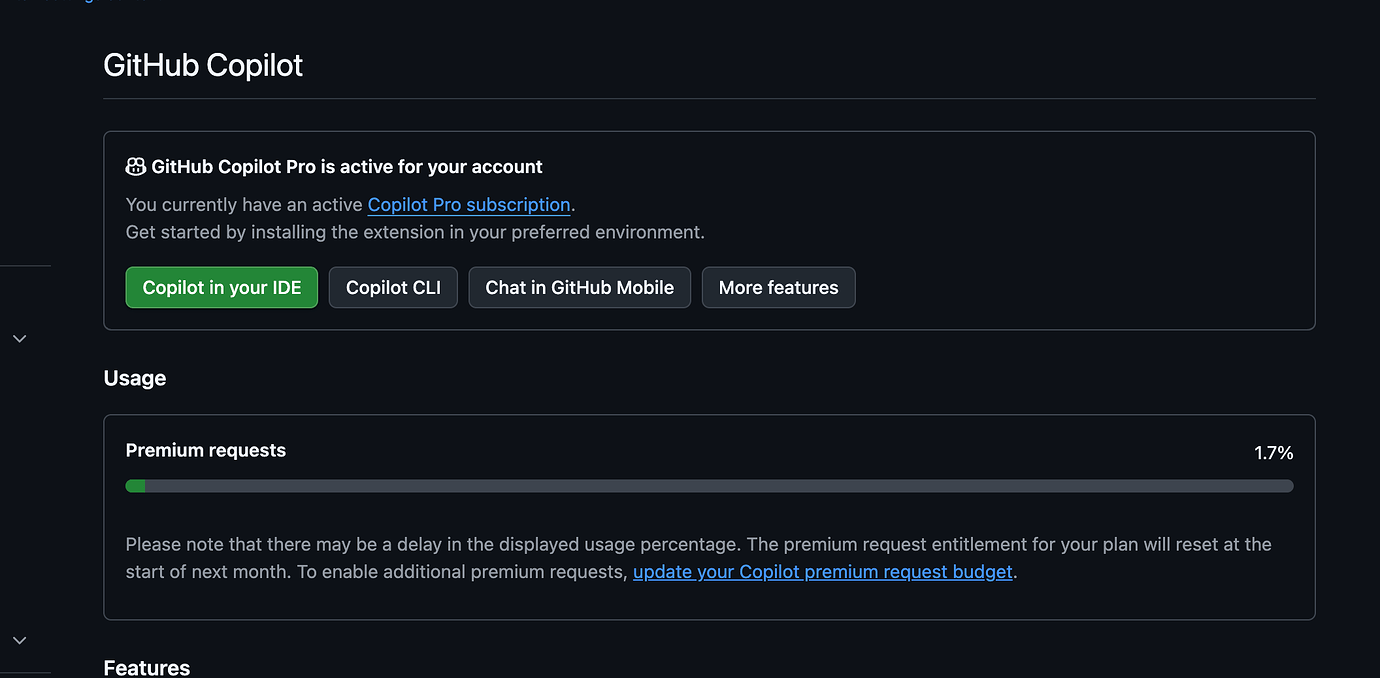The image size is (1380, 678).
Task: Select the 1.7% usage value
Action: 1274,453
